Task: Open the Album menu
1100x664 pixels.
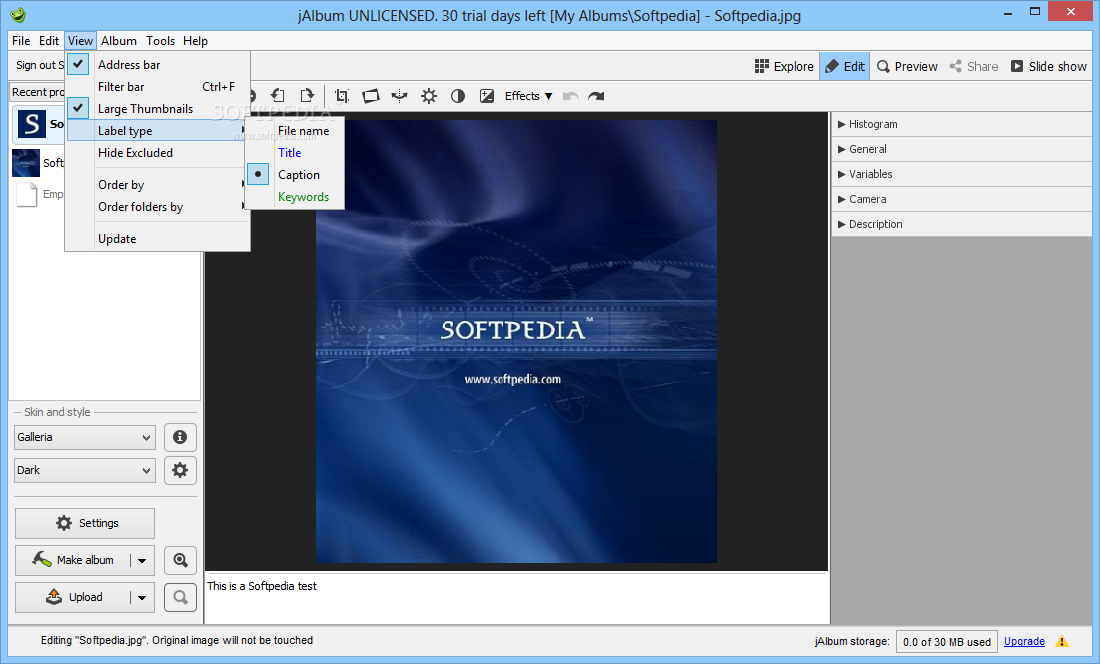Action: (x=119, y=41)
